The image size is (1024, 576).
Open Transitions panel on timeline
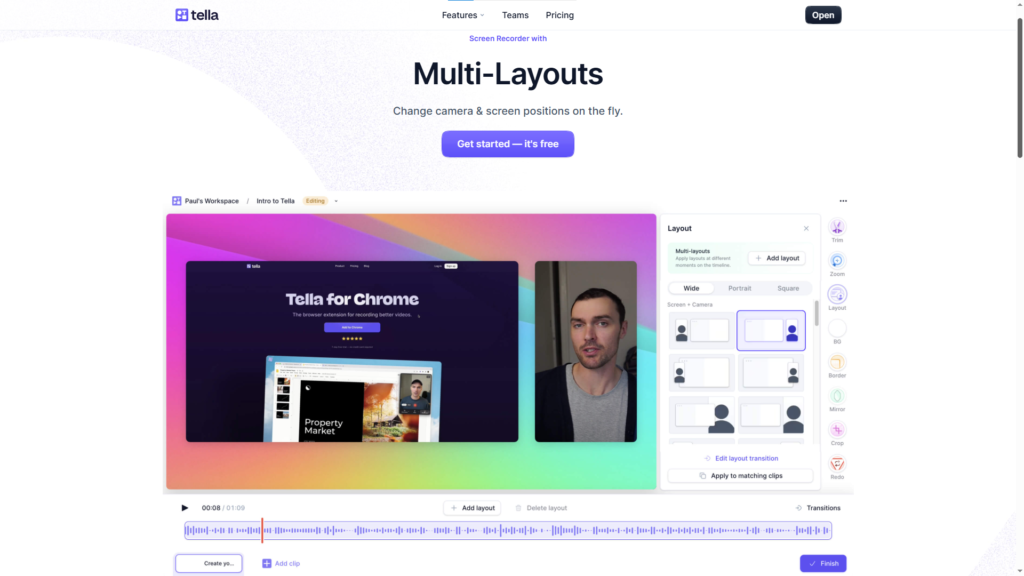pos(818,508)
